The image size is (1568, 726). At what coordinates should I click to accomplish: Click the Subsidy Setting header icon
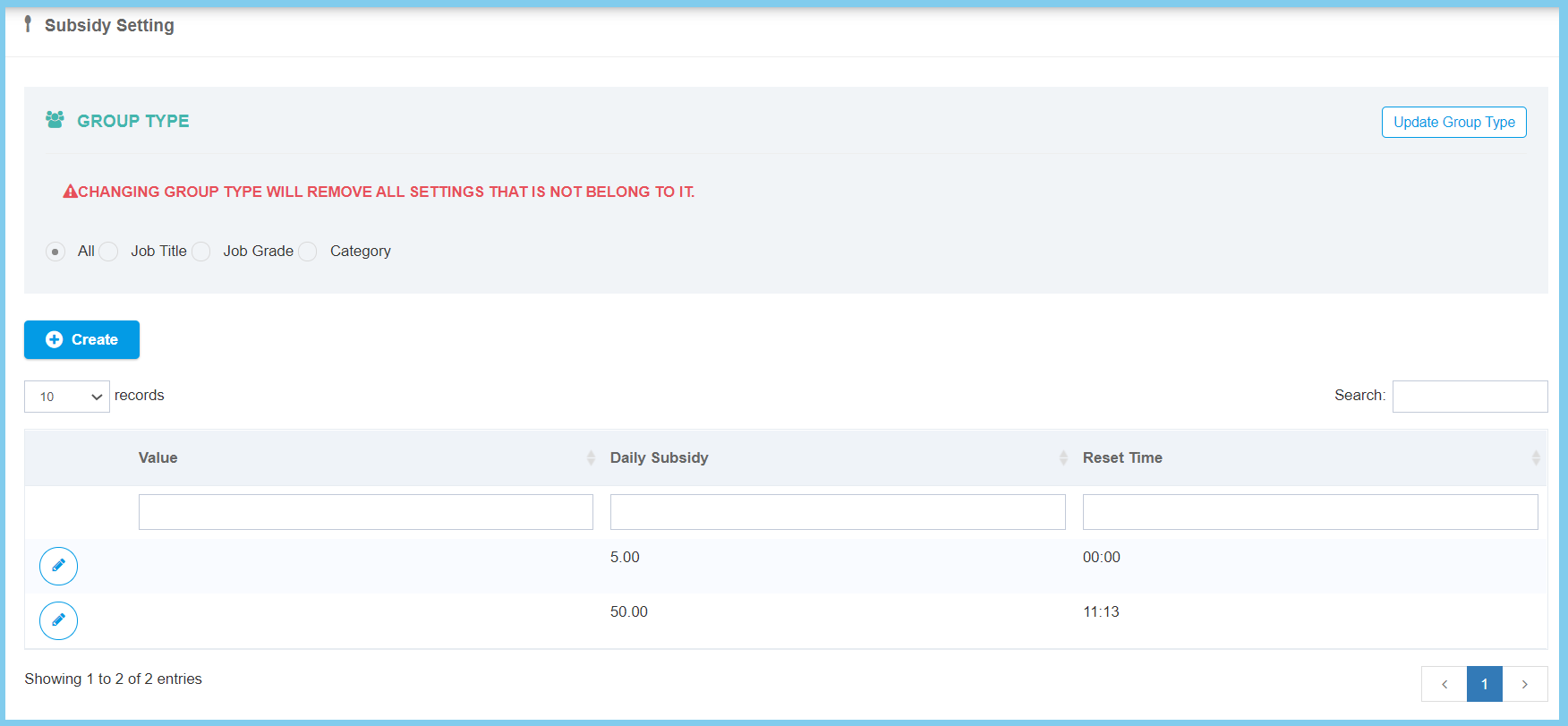pyautogui.click(x=28, y=24)
